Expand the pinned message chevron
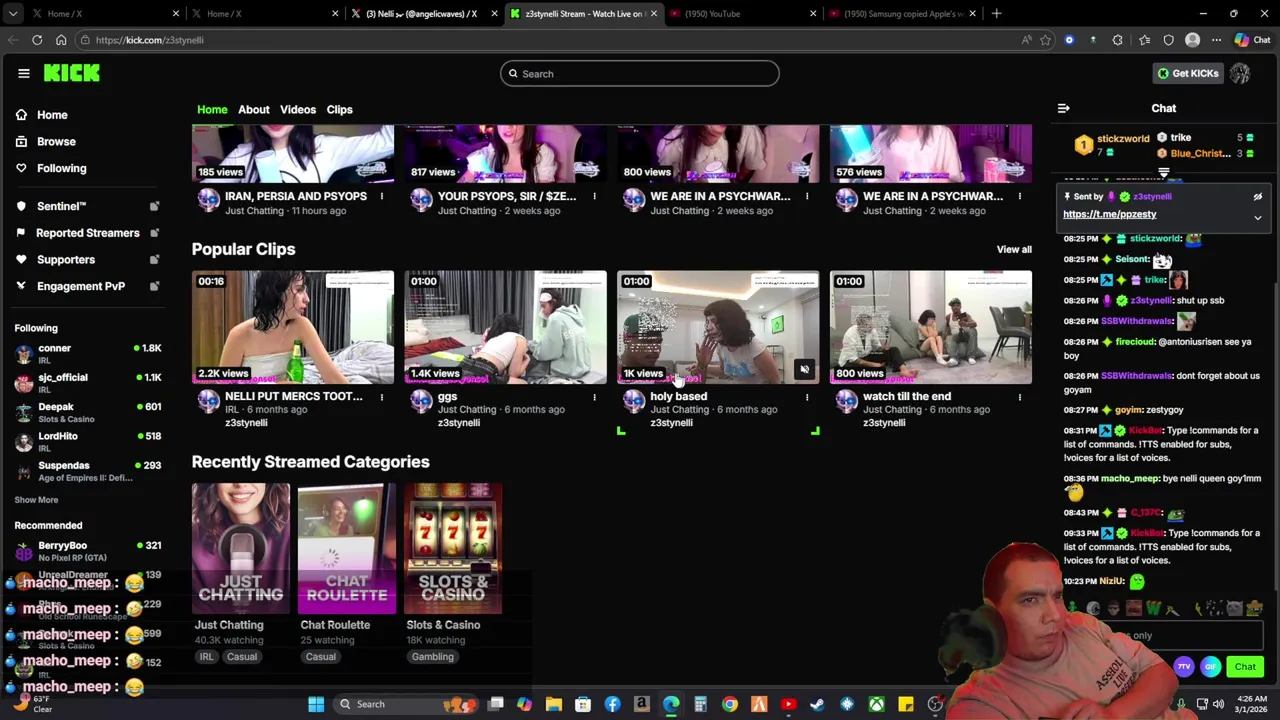1280x720 pixels. (x=1257, y=217)
